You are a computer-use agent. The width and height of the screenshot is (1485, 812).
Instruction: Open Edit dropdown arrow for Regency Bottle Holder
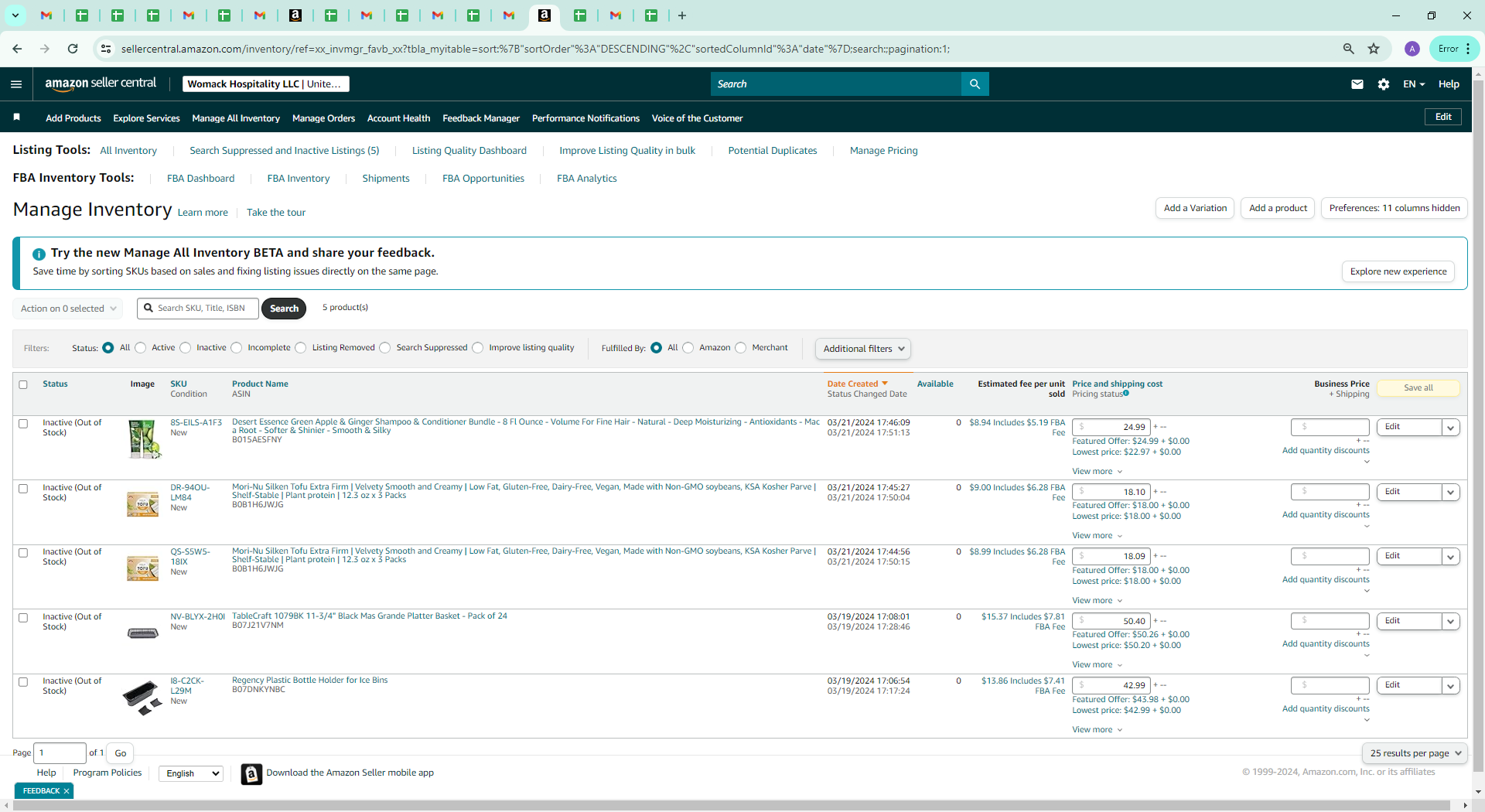point(1451,686)
